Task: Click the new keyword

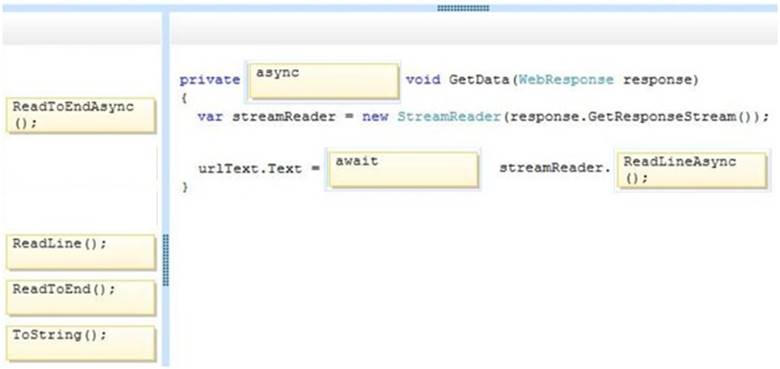Action: (x=375, y=117)
